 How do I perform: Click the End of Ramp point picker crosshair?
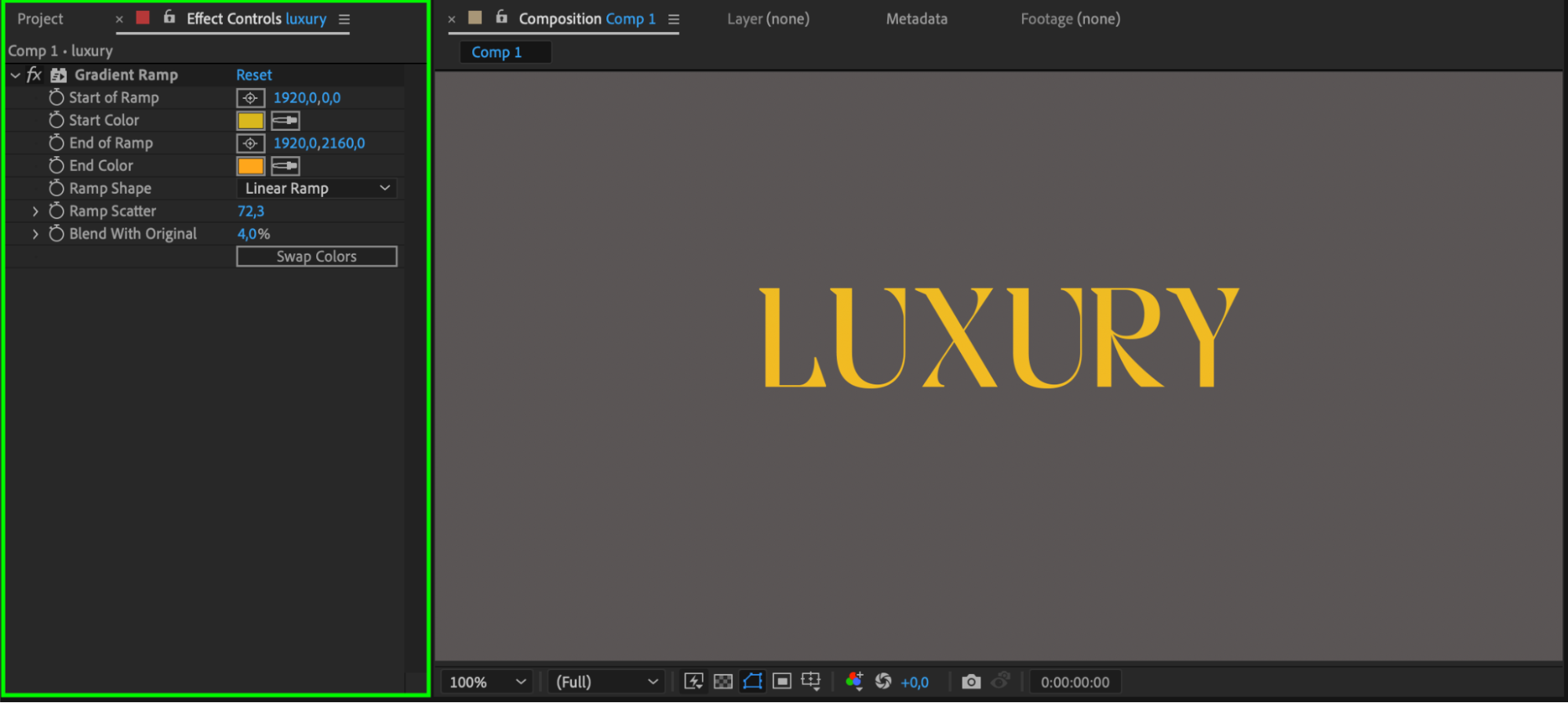point(250,144)
